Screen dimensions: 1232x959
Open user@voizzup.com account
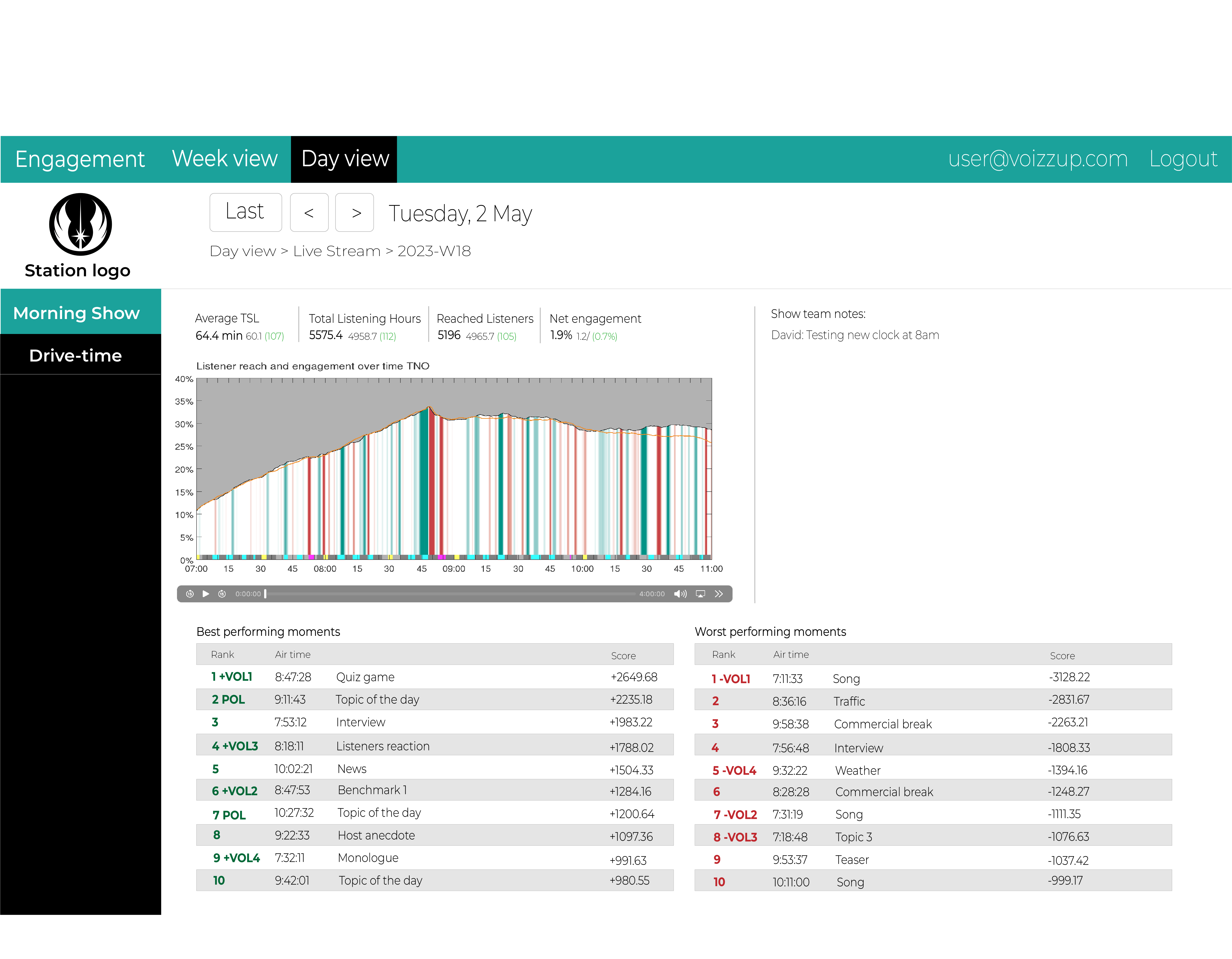point(1037,159)
